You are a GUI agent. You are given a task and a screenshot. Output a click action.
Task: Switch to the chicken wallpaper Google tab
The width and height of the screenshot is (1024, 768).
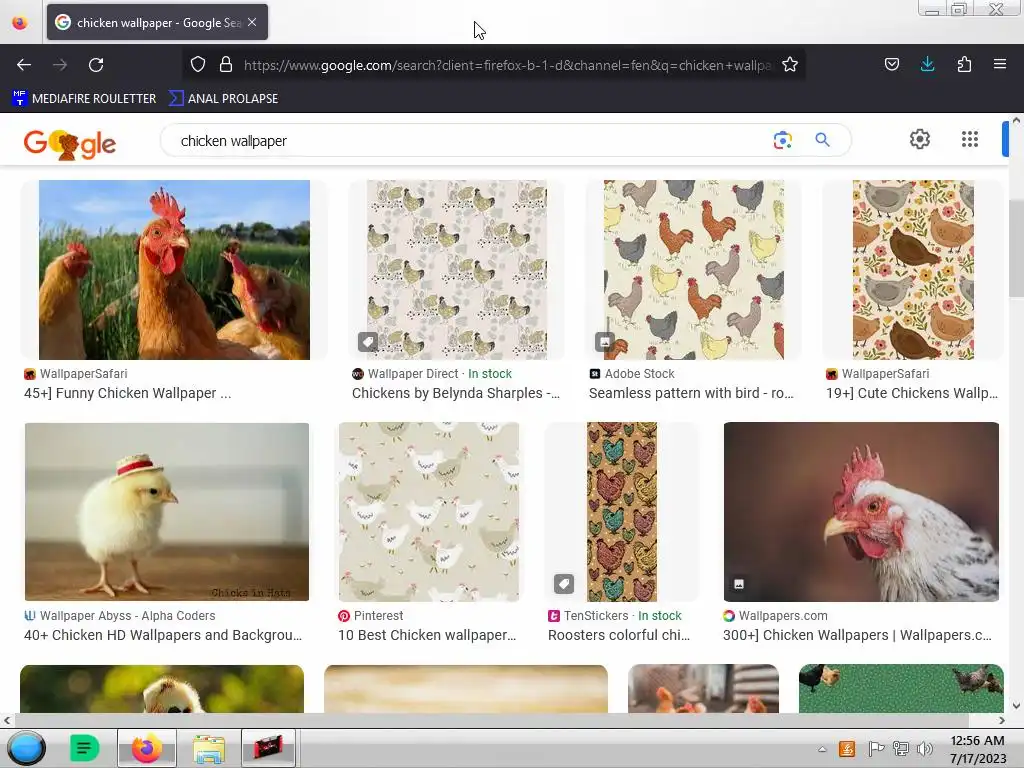[157, 22]
